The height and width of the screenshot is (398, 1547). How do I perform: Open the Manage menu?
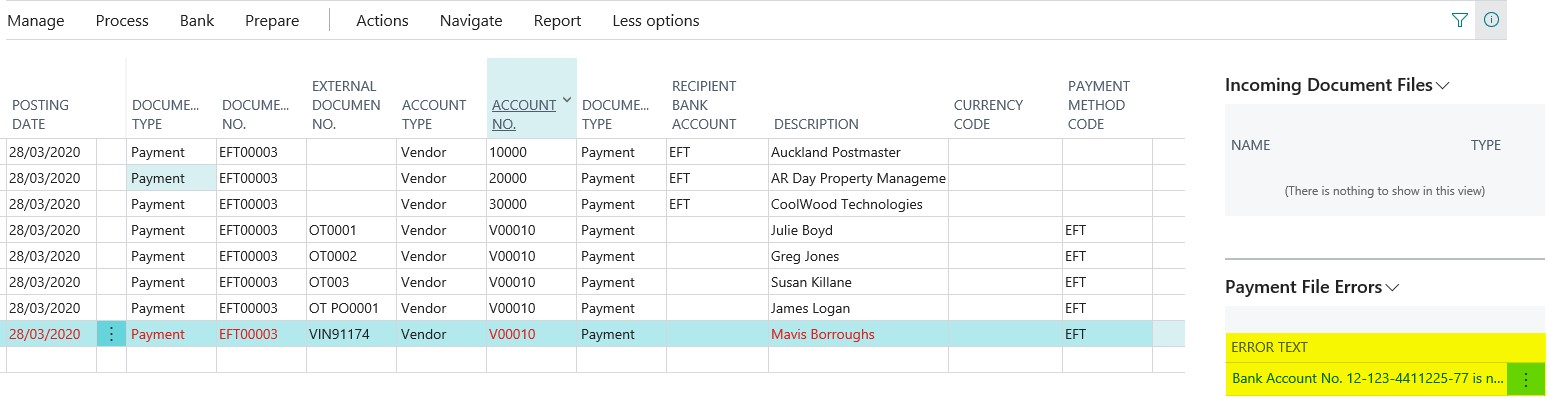point(36,20)
